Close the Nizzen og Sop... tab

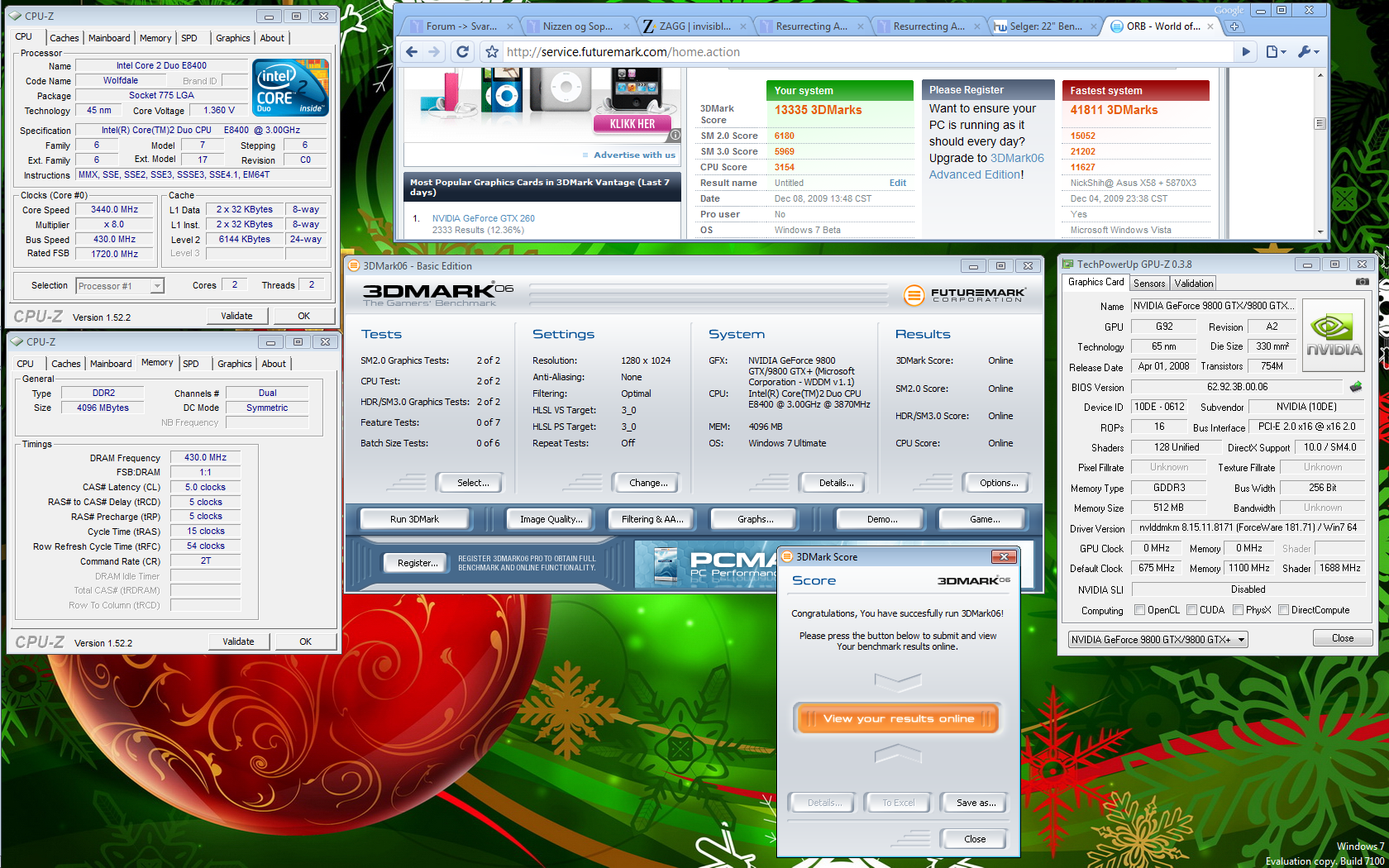626,26
